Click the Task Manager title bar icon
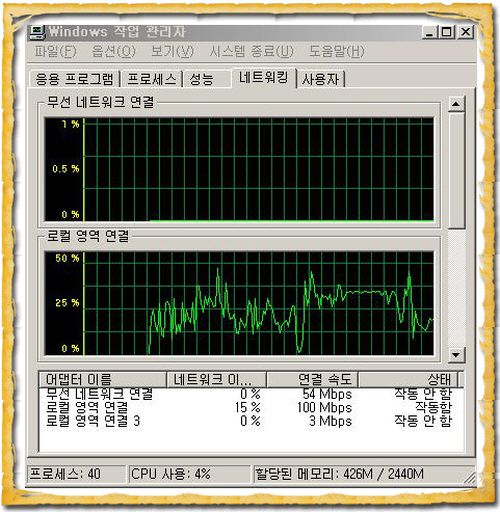 [37, 33]
